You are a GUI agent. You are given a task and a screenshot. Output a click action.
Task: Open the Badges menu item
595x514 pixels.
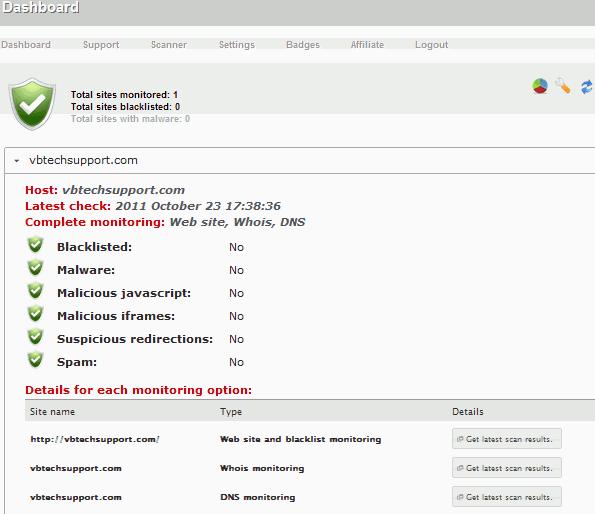tap(303, 45)
